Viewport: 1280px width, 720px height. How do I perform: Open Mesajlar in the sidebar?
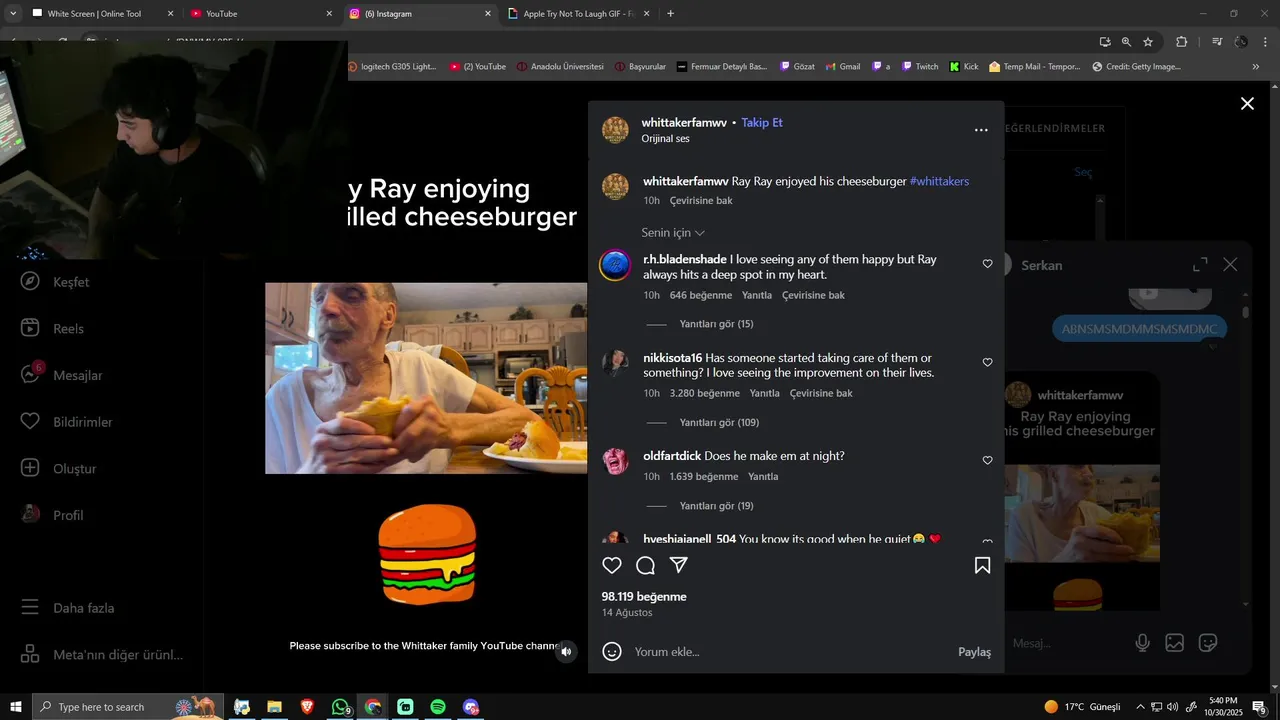coord(62,375)
